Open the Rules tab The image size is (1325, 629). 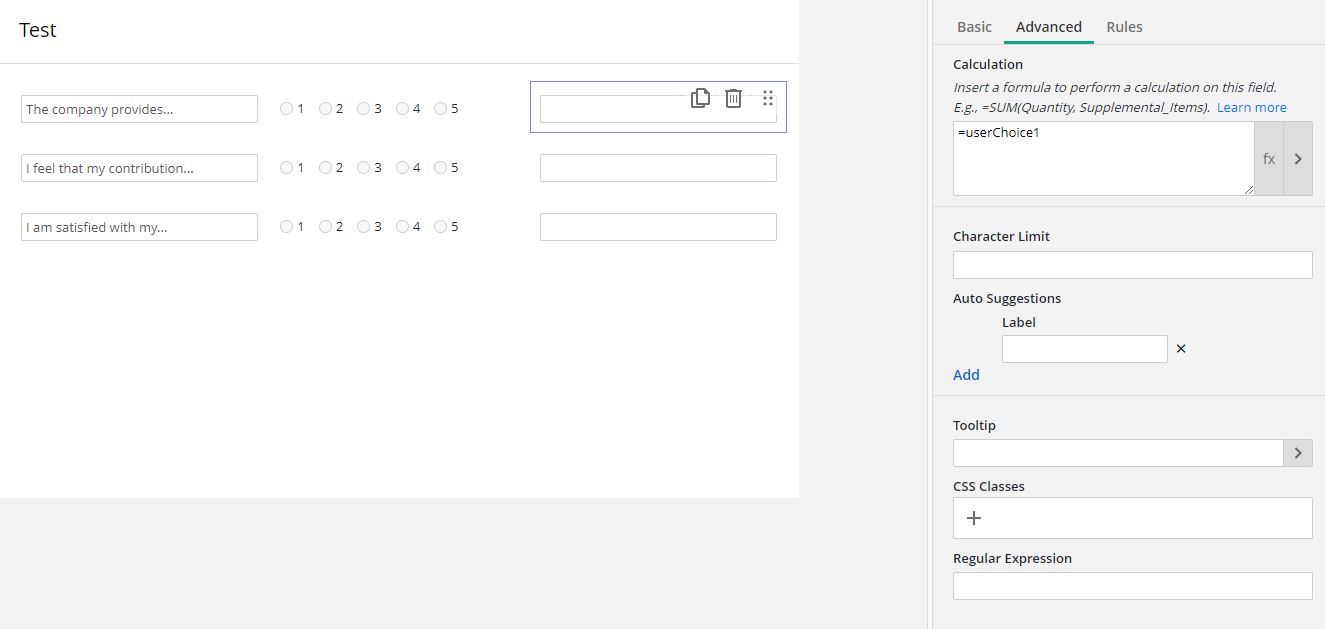[1124, 27]
